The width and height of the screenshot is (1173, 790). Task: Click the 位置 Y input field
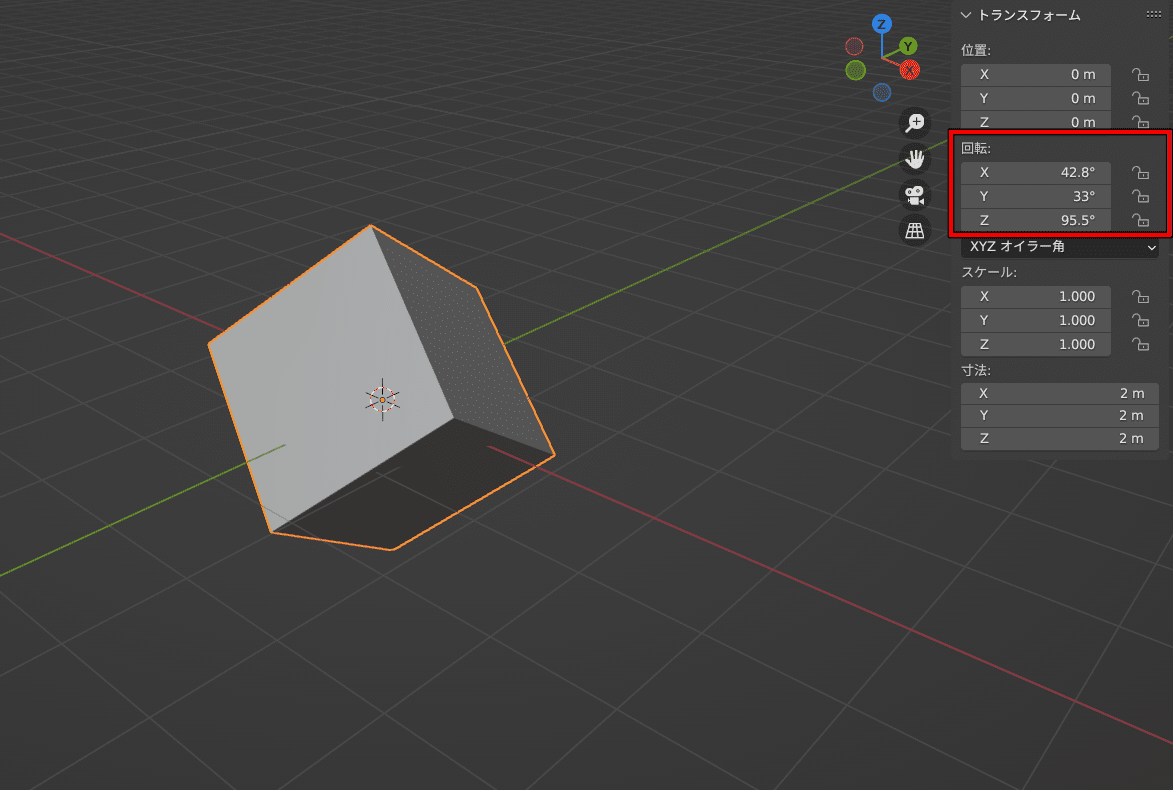[x=1035, y=98]
